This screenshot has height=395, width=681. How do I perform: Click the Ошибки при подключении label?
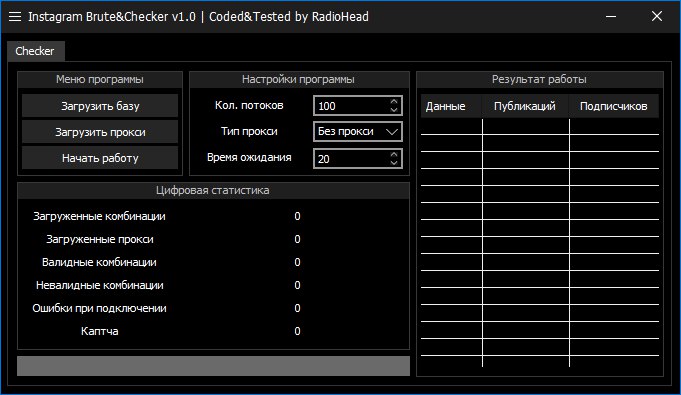(99, 308)
